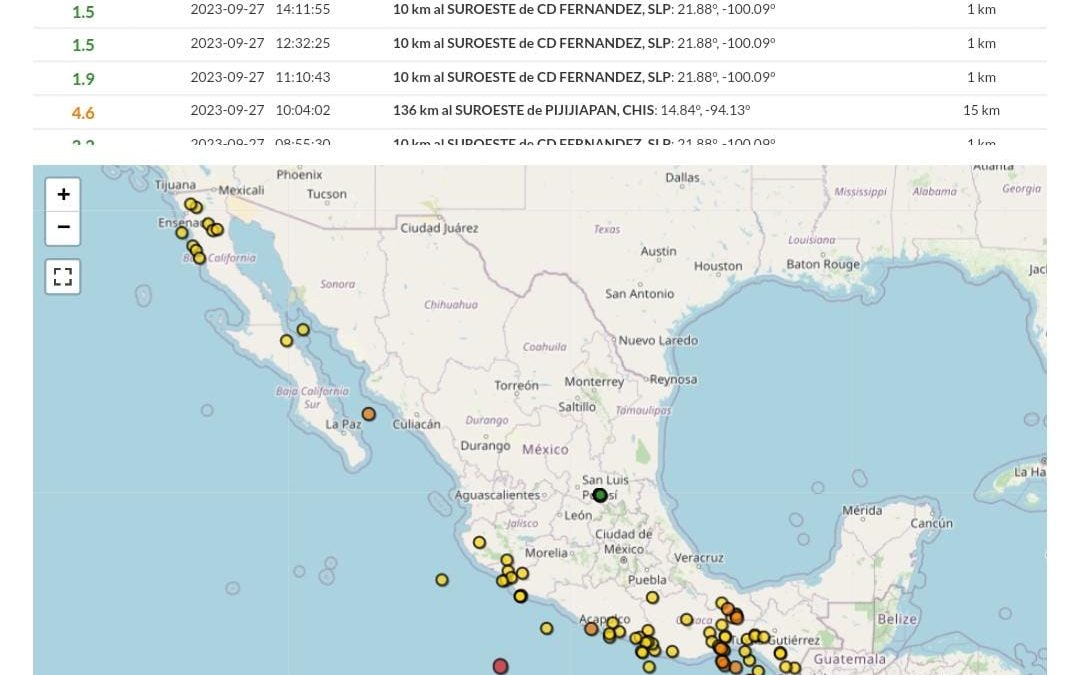Image resolution: width=1080 pixels, height=675 pixels.
Task: Click the Phoenix label on the map
Action: [299, 175]
